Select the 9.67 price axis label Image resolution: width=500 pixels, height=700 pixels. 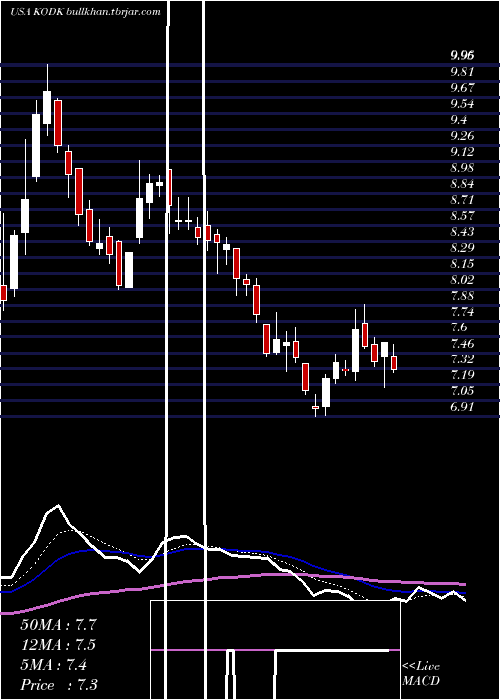[x=462, y=88]
